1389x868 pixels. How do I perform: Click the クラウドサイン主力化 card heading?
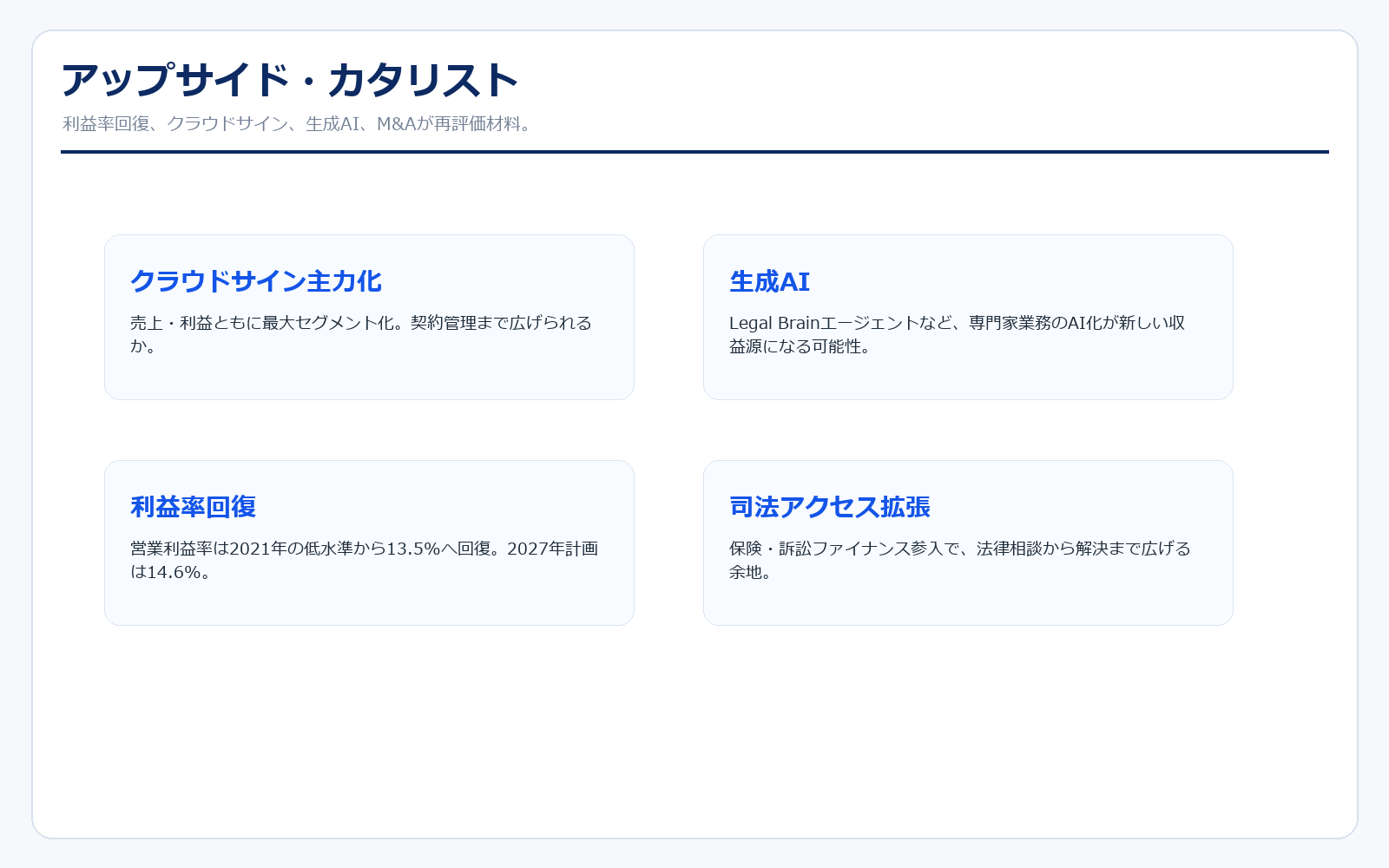[256, 281]
